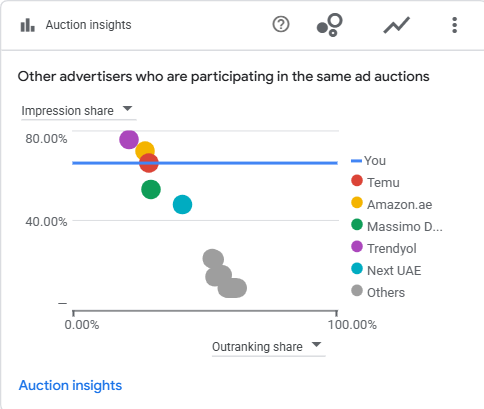Select Amazon.ae legend entry
This screenshot has height=409, width=484.
(x=392, y=204)
